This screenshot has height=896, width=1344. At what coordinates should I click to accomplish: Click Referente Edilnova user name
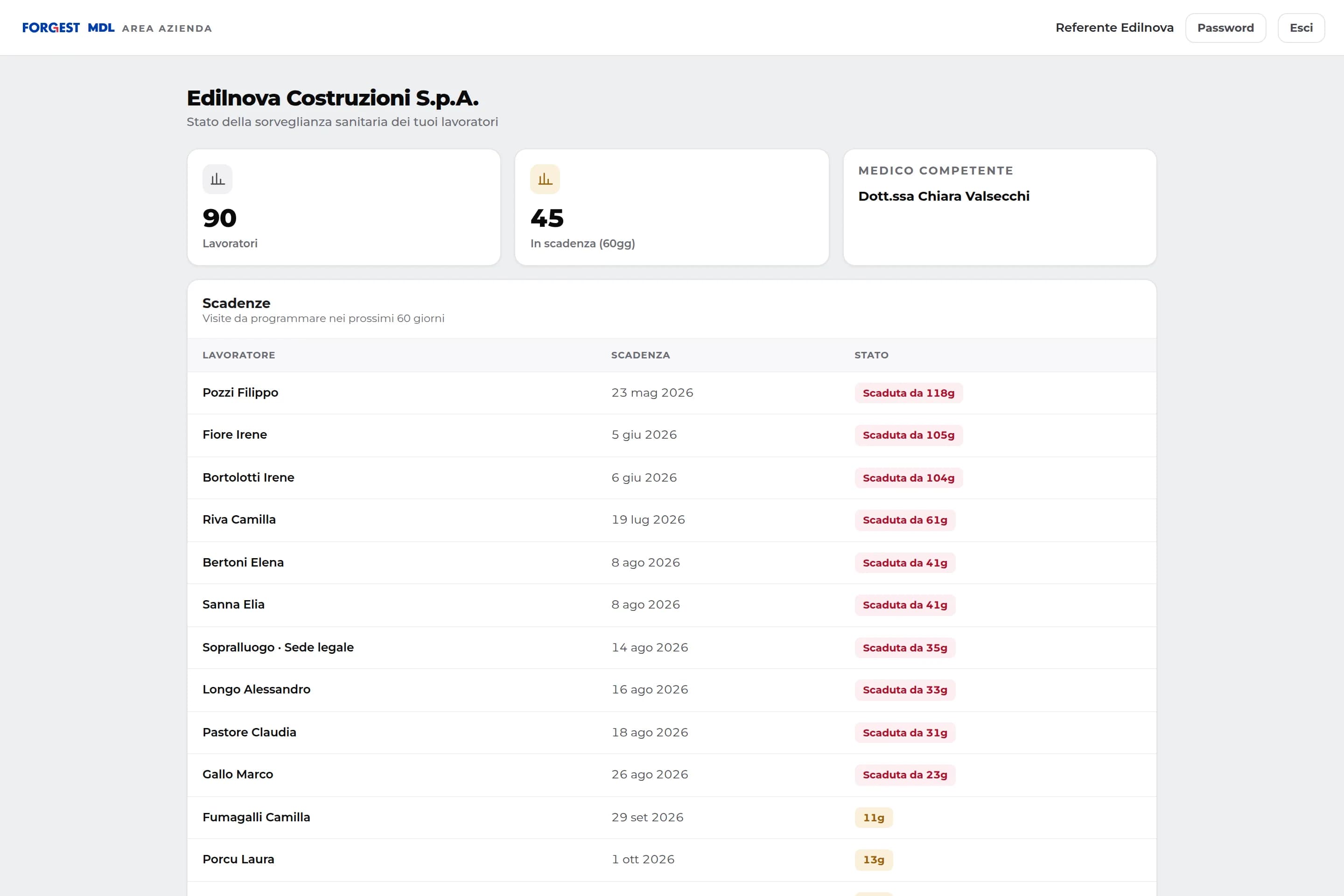point(1114,28)
